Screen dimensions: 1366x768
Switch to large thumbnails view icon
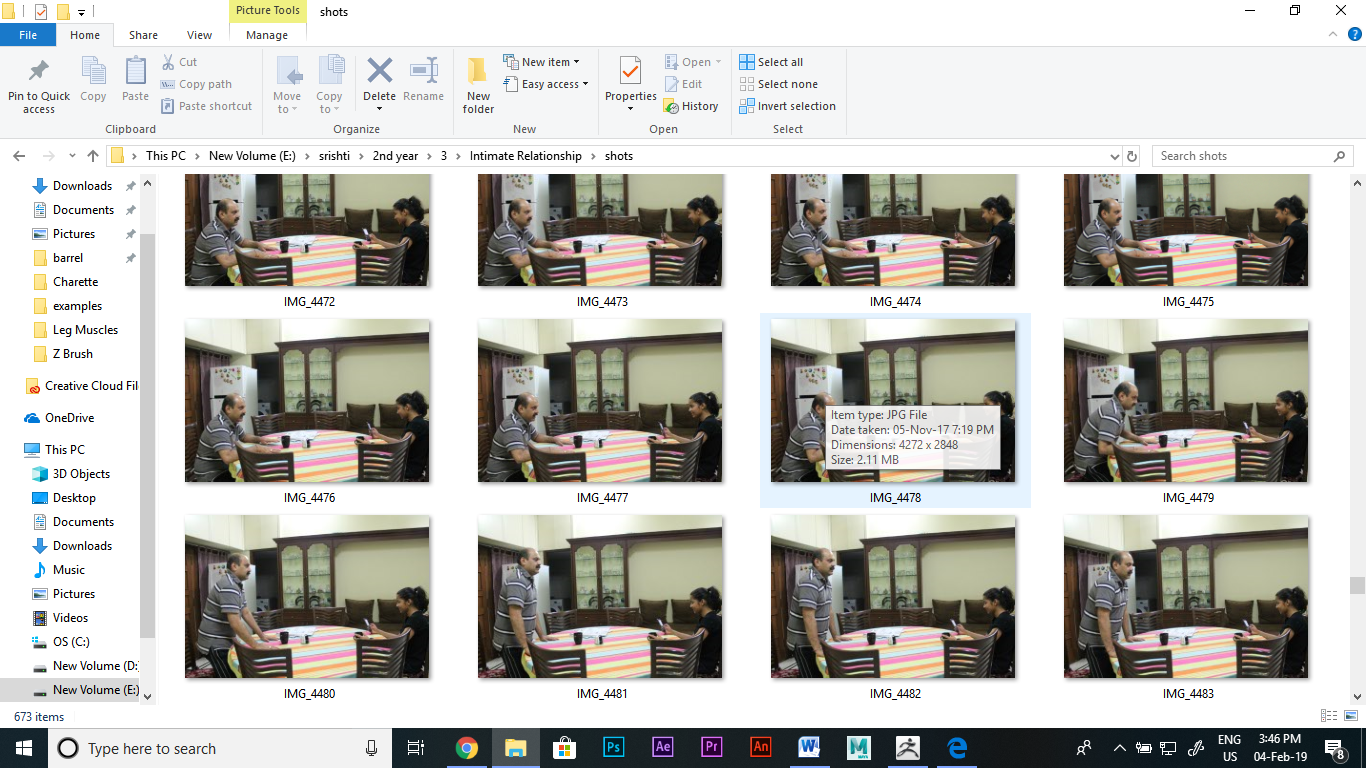1350,716
